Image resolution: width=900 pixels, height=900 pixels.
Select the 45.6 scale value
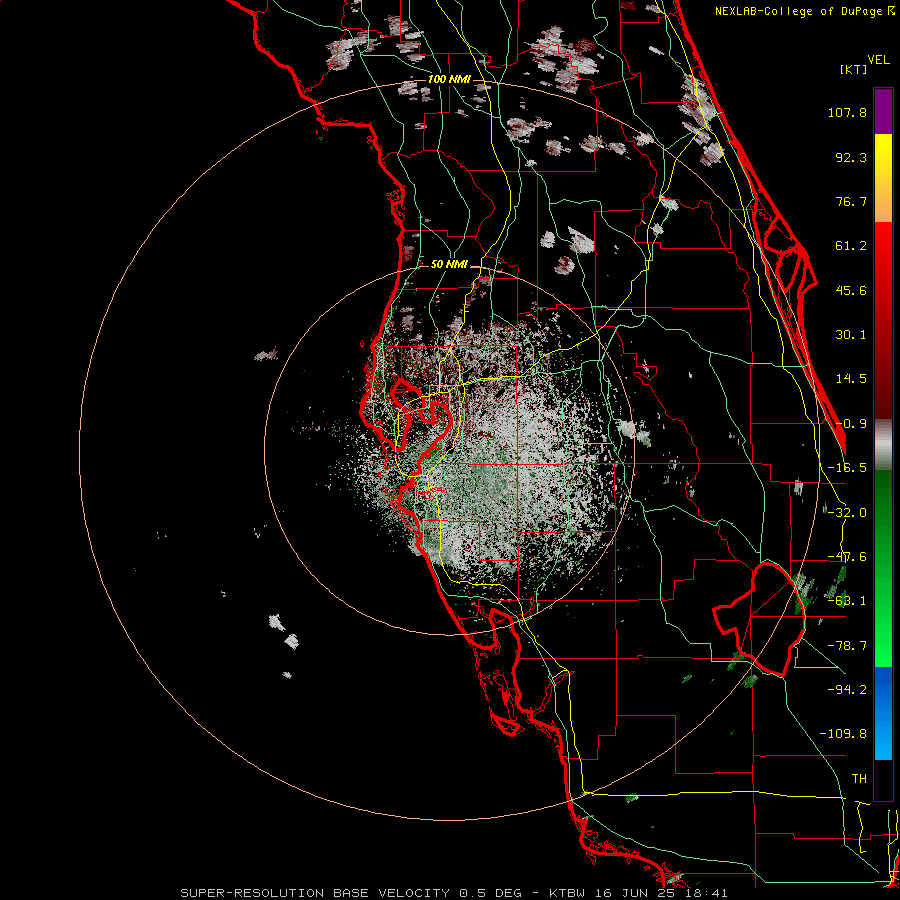click(x=851, y=290)
